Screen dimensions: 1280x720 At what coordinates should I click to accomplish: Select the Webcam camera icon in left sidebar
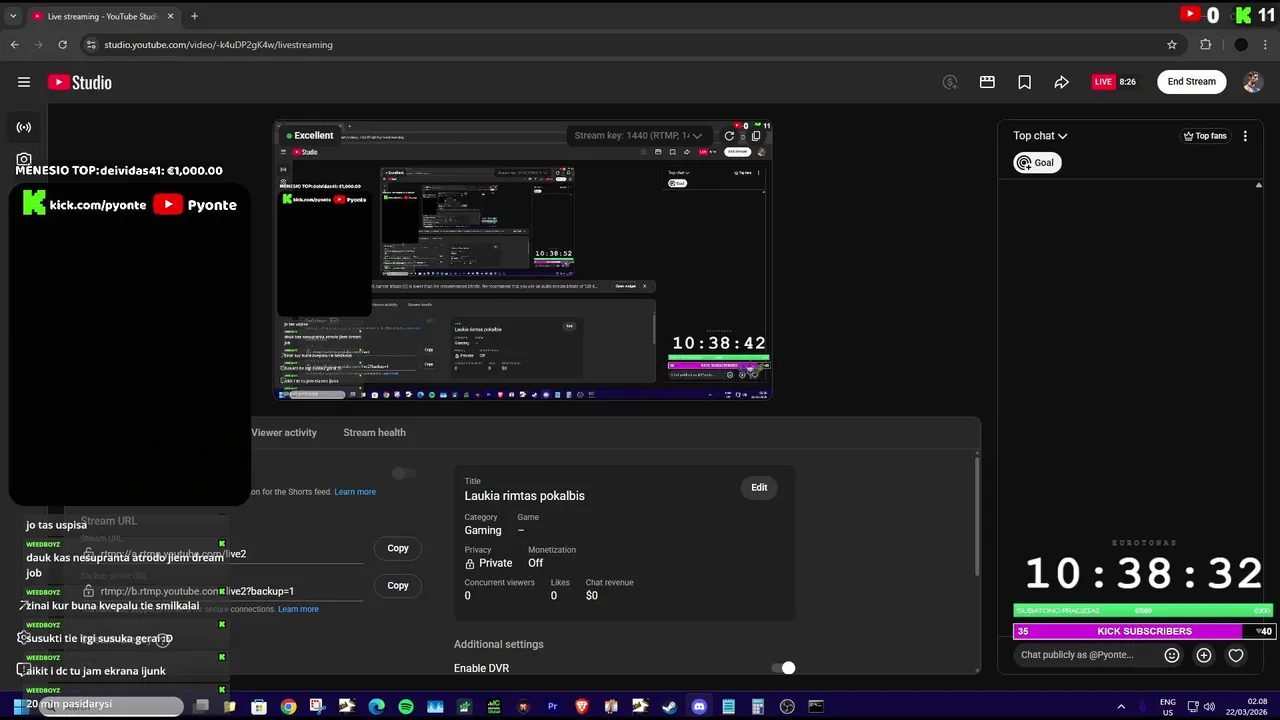[24, 159]
